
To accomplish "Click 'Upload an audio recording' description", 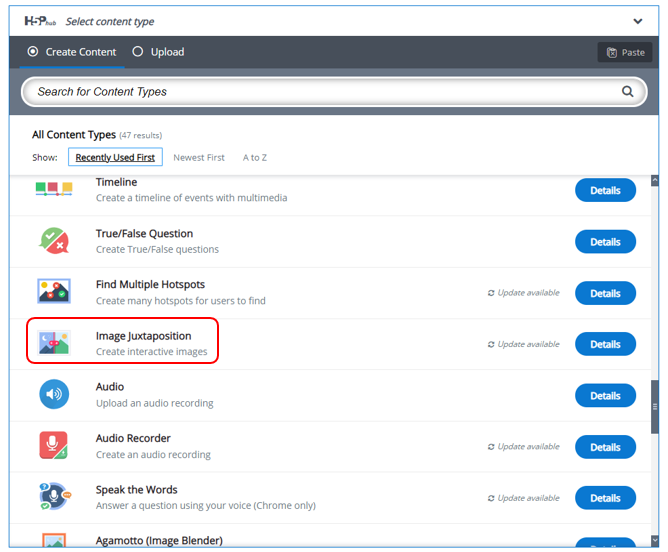I will pos(154,403).
